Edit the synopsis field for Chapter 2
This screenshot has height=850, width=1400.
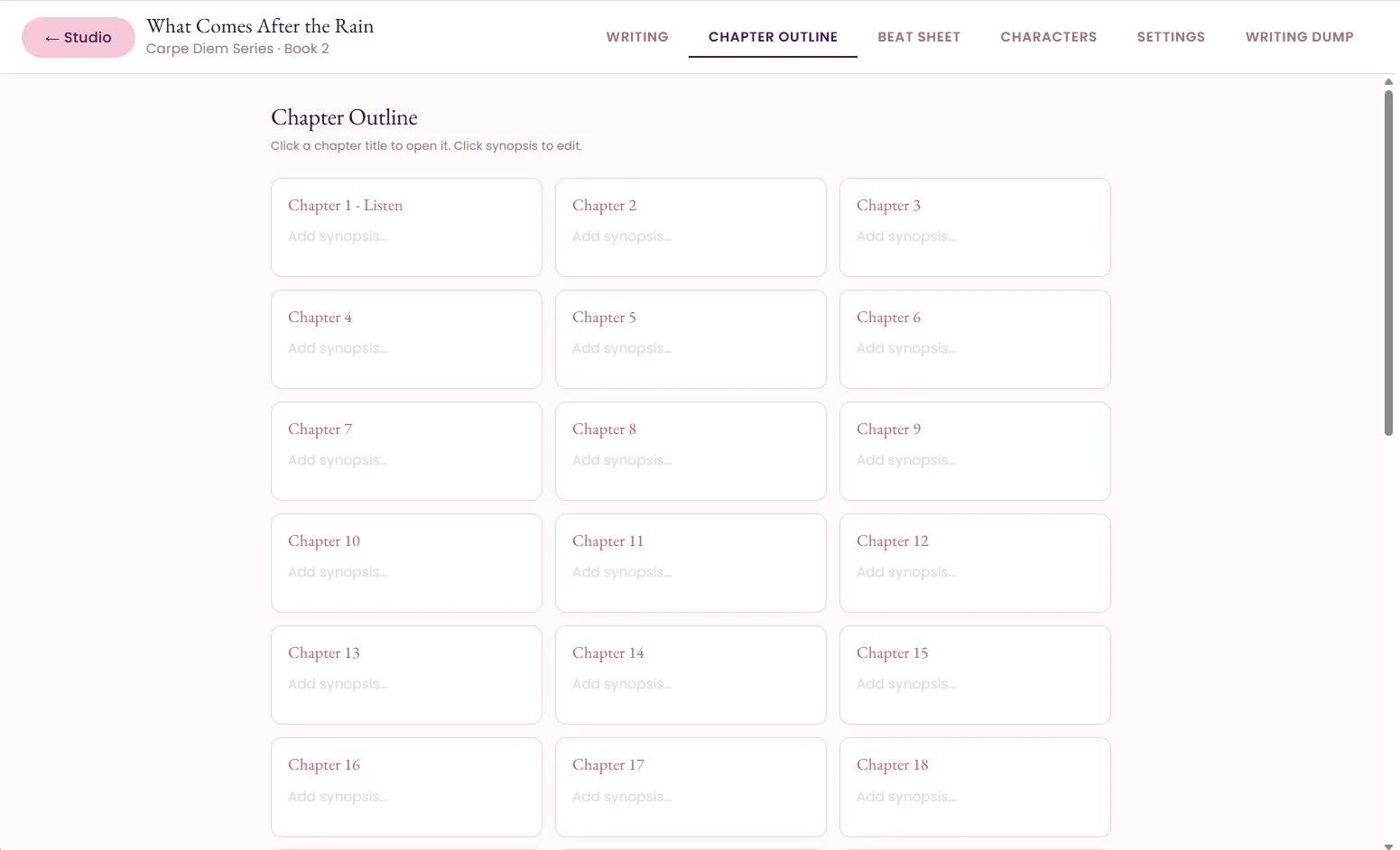pos(691,236)
